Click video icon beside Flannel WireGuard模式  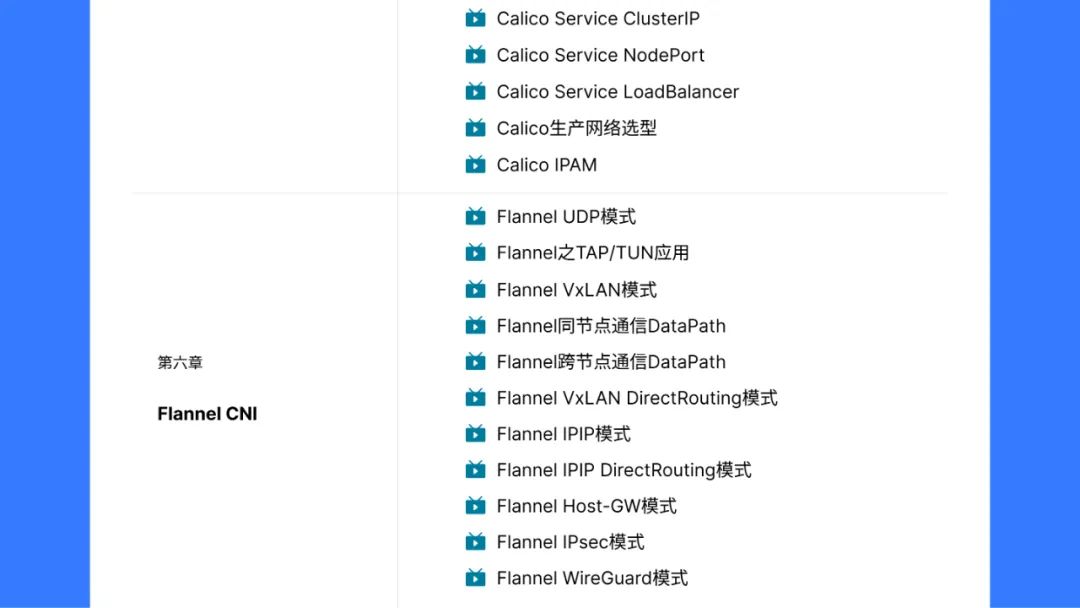(x=475, y=577)
